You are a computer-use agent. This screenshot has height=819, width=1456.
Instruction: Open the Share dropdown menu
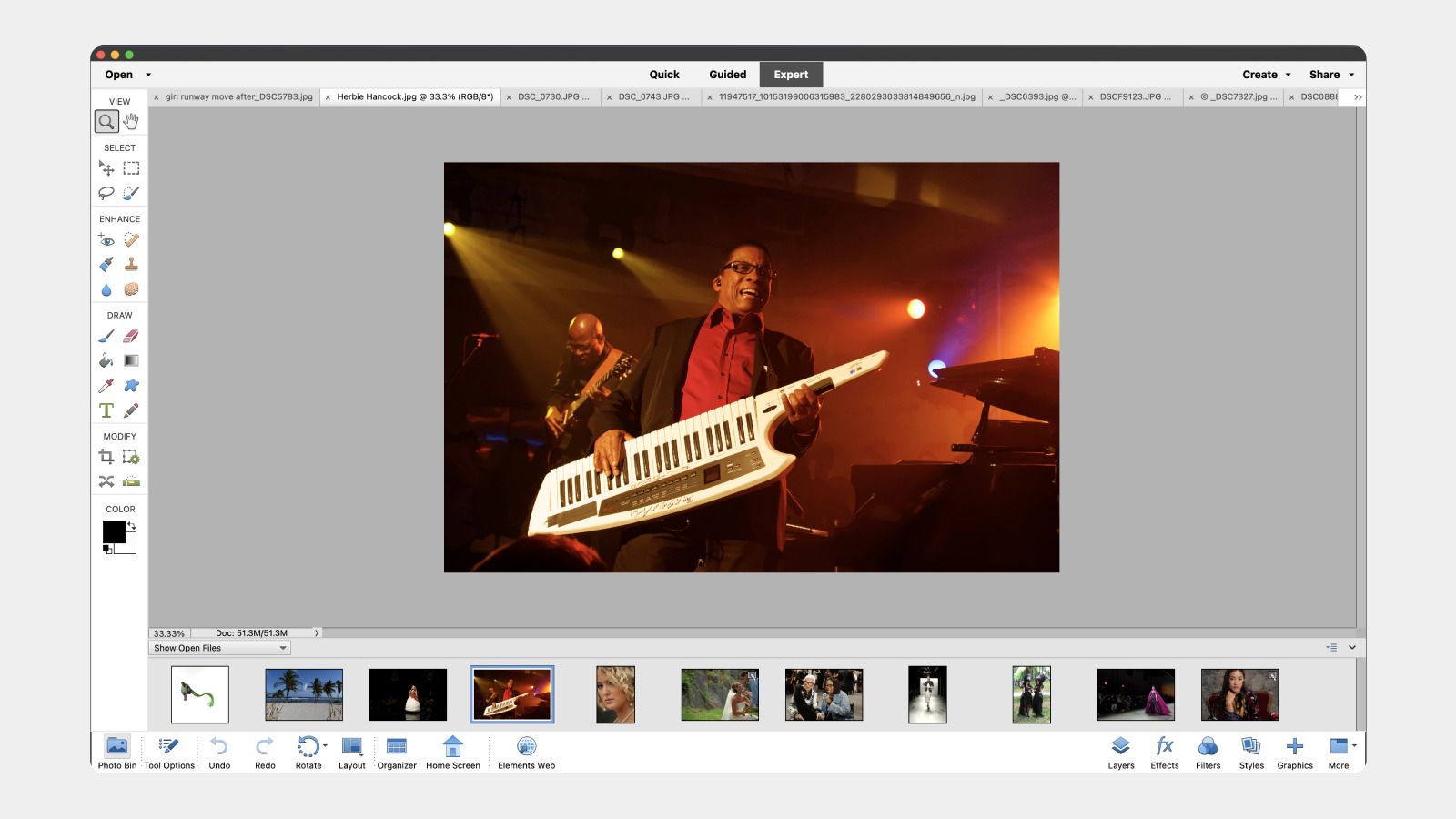click(1331, 75)
